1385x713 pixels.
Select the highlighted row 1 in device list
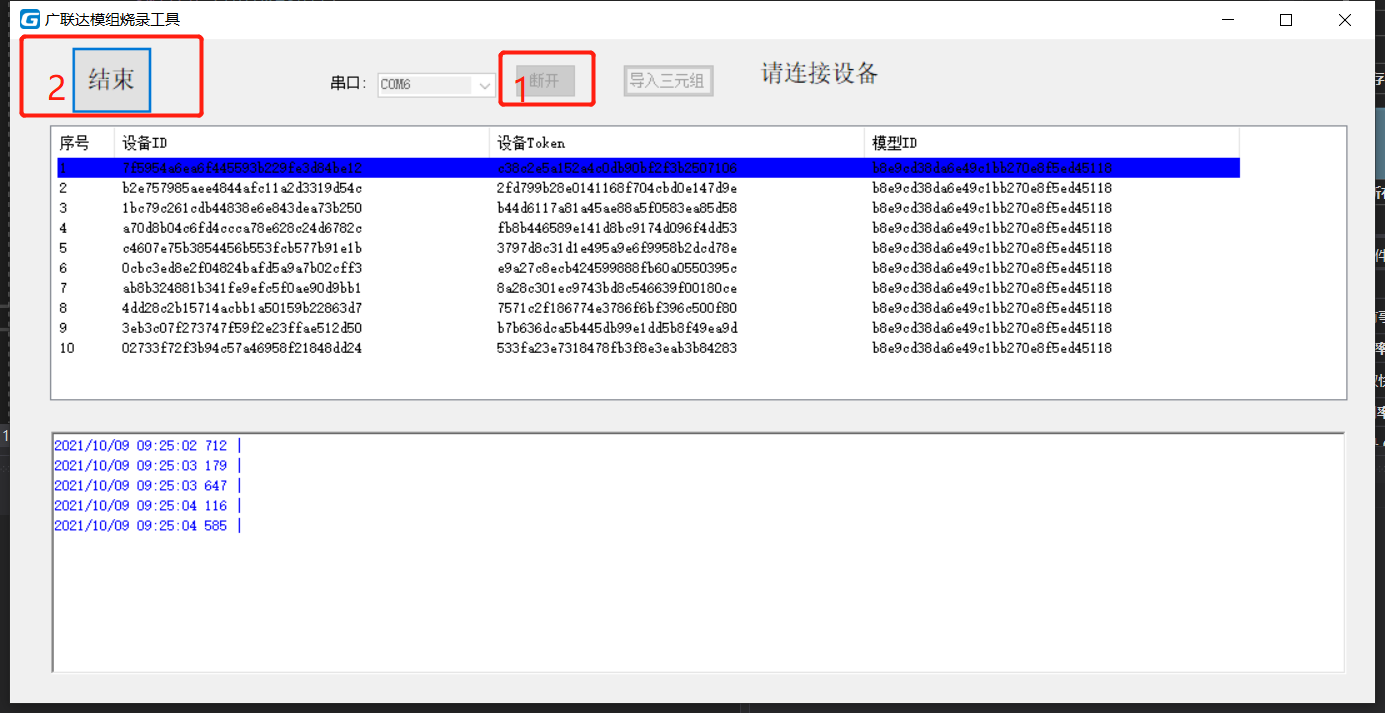pyautogui.click(x=242, y=168)
